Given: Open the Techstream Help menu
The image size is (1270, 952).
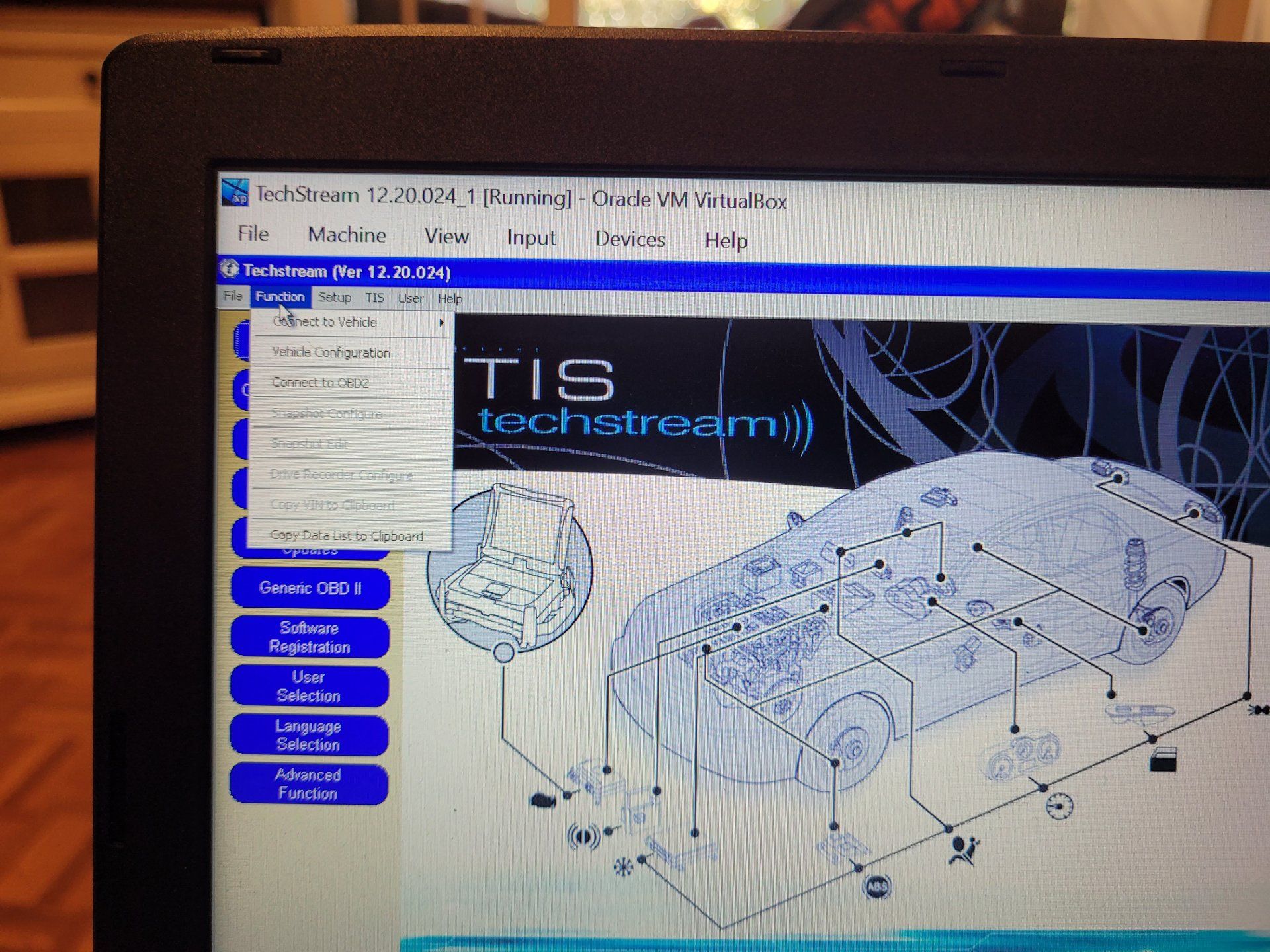Looking at the screenshot, I should [x=450, y=299].
